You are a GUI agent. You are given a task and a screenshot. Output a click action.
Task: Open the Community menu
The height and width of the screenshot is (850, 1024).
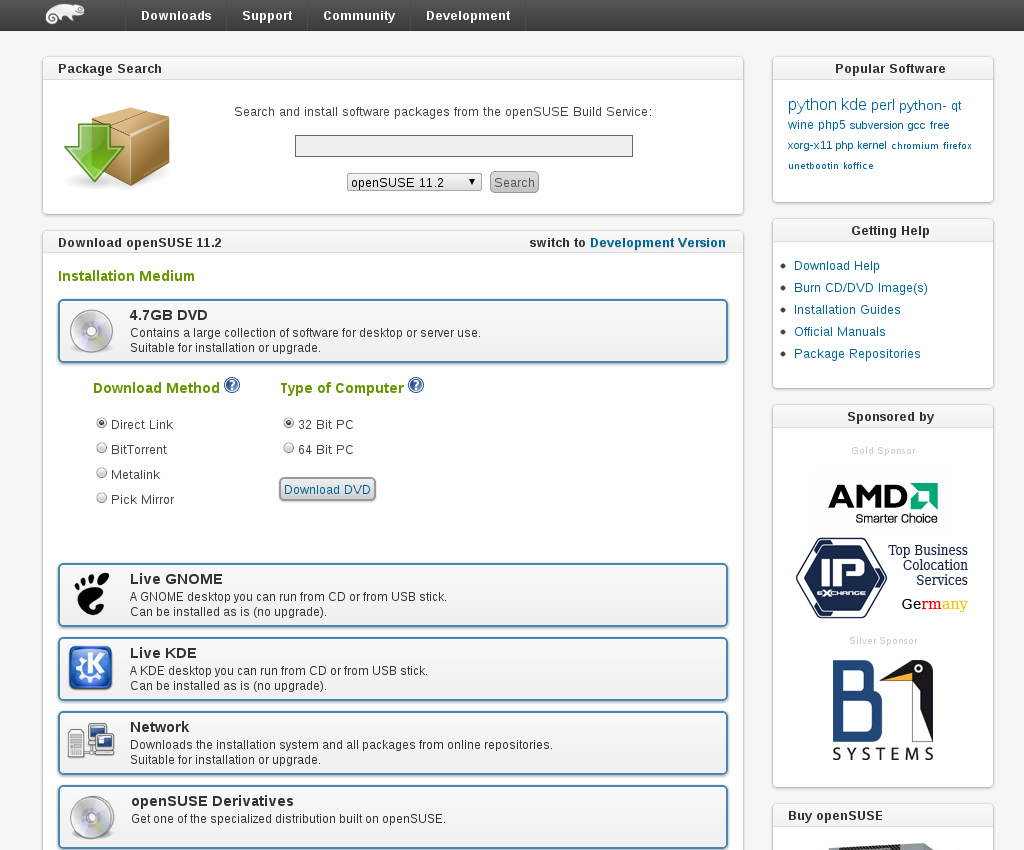tap(359, 16)
